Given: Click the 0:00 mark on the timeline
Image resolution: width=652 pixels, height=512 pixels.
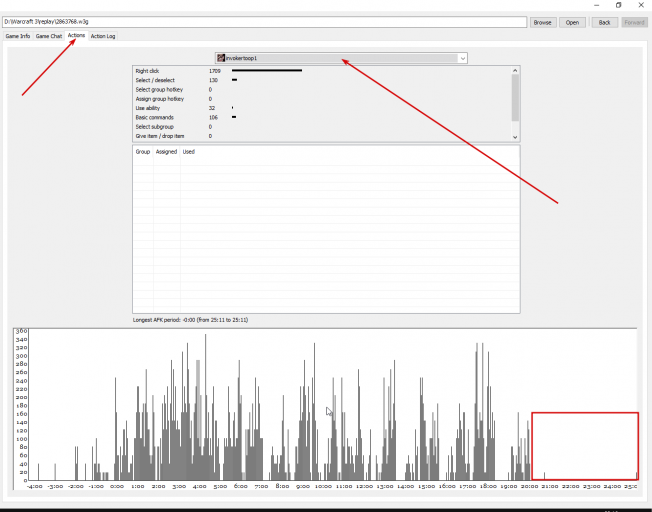Looking at the screenshot, I should coord(117,486).
